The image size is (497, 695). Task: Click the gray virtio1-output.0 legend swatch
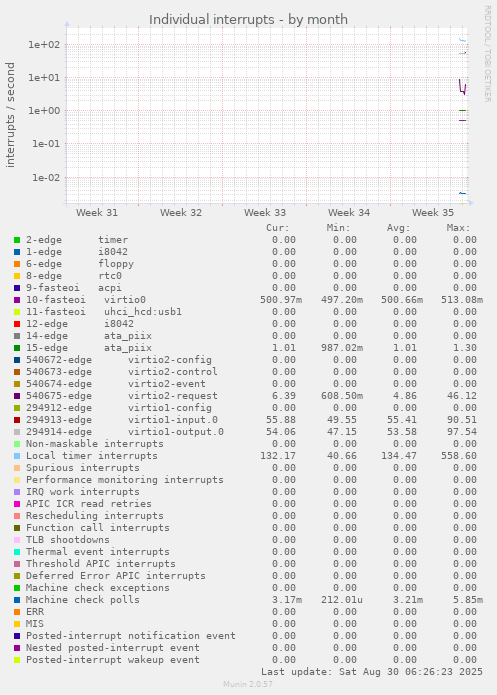coord(17,432)
